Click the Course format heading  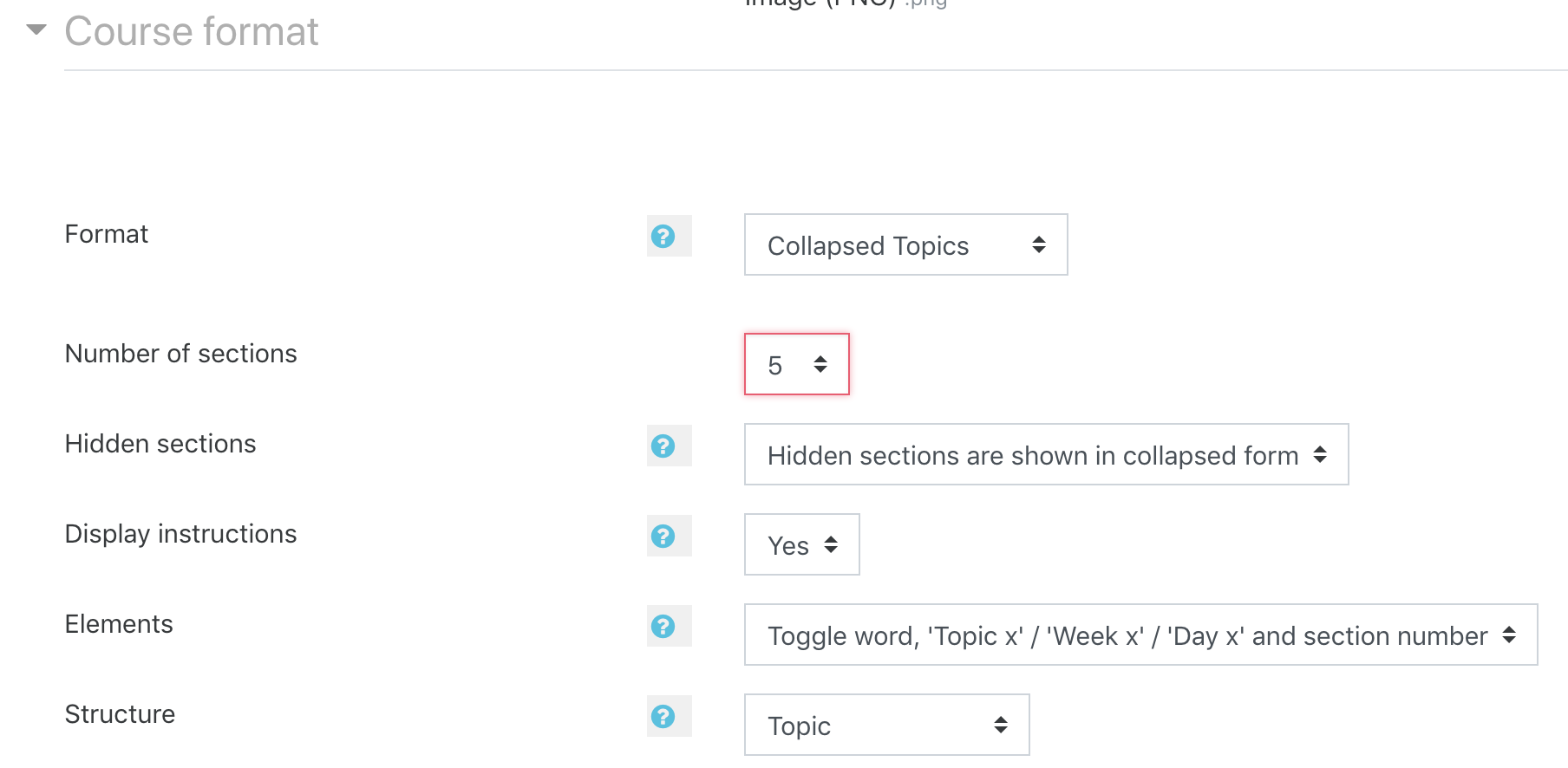coord(192,32)
